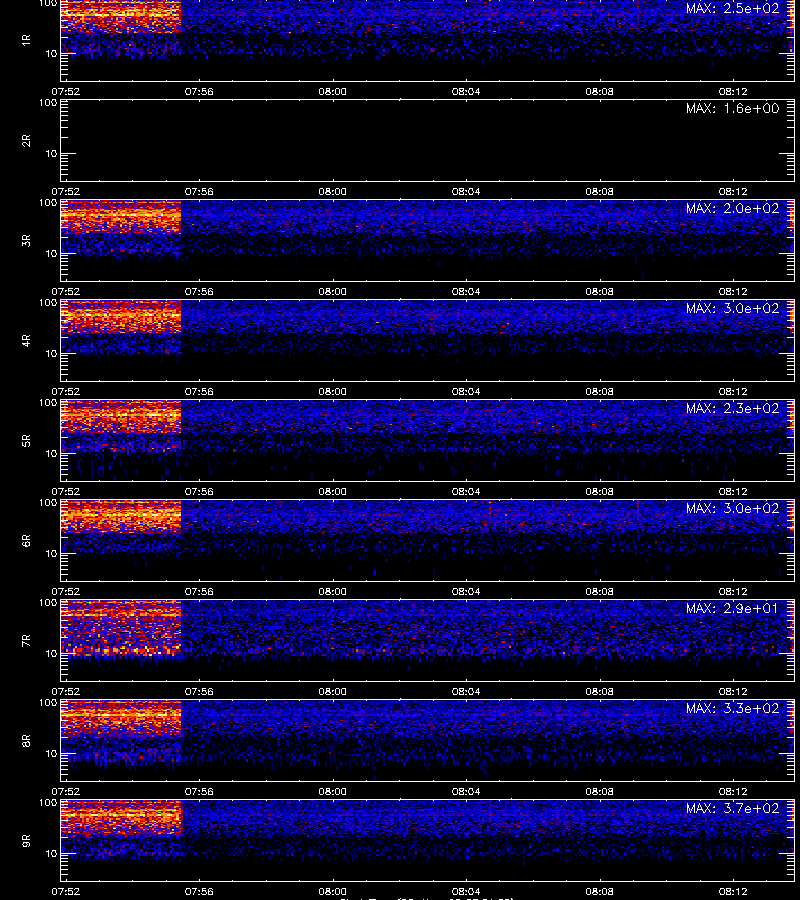Click the 07:52 time label beneath panel 9R
The width and height of the screenshot is (800, 900).
65,891
